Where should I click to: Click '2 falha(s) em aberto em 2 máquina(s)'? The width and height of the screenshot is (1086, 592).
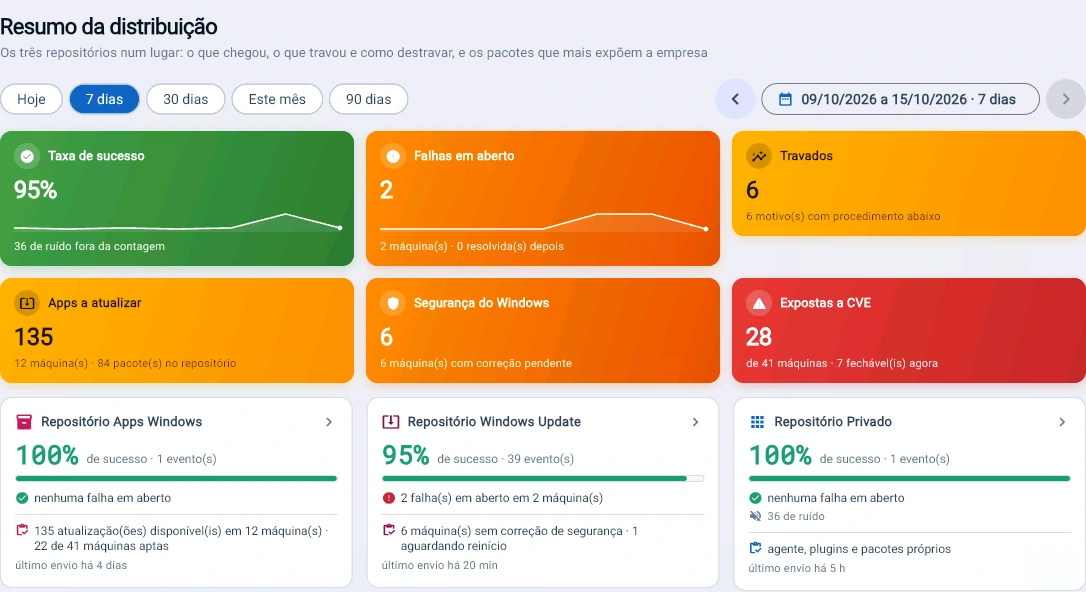(501, 498)
